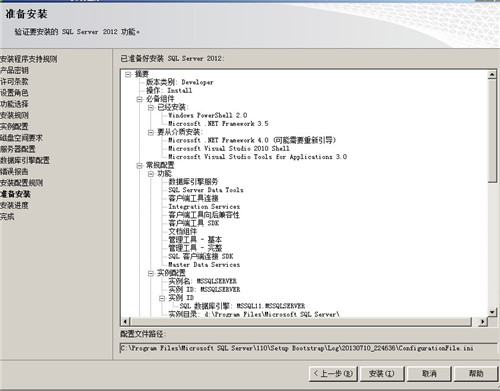Collapse the 实例配置 tree node
This screenshot has width=500, height=391.
151,273
